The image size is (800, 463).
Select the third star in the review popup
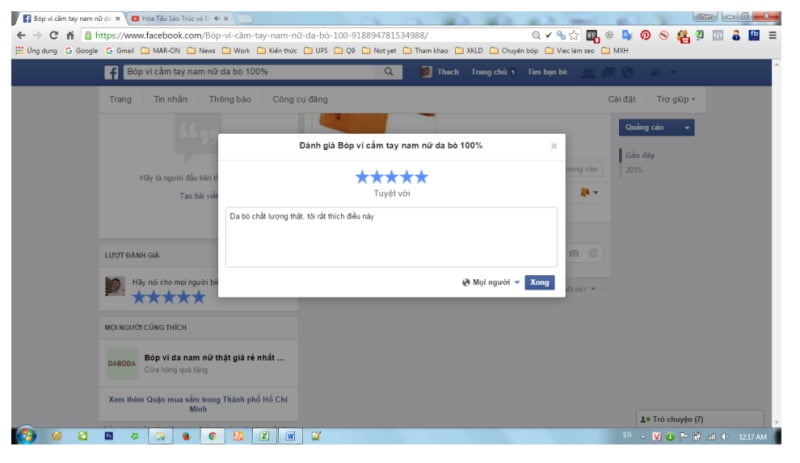click(x=392, y=177)
